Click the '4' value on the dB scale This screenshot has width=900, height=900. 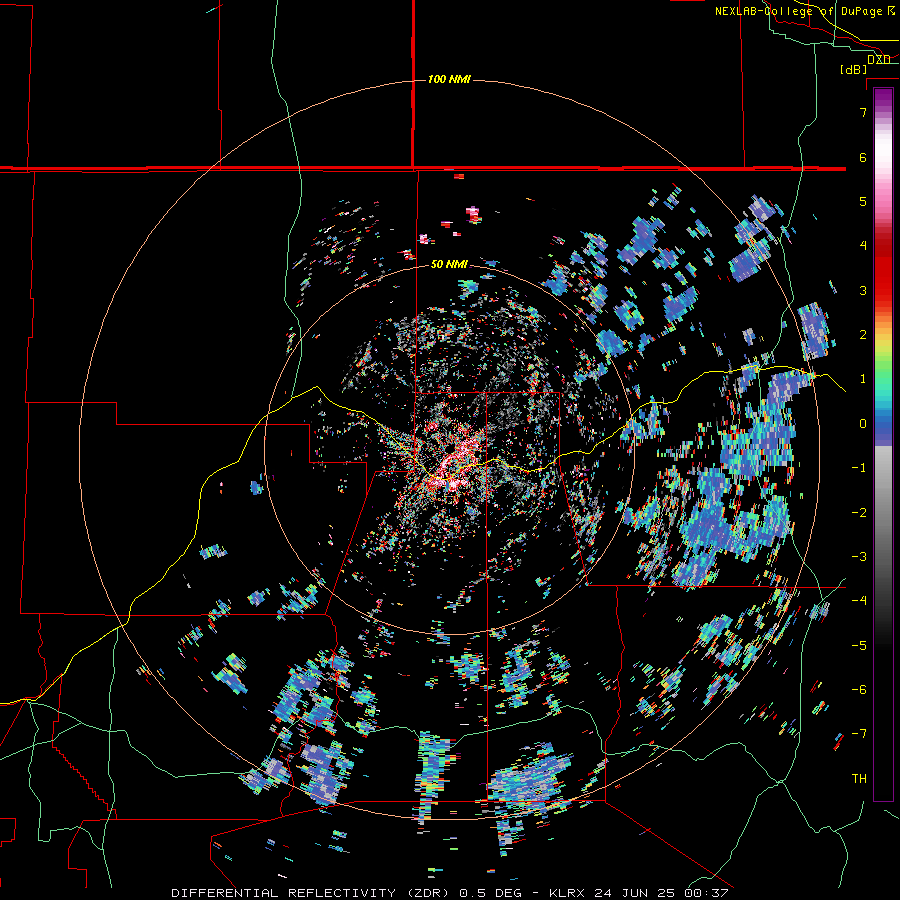pyautogui.click(x=863, y=246)
